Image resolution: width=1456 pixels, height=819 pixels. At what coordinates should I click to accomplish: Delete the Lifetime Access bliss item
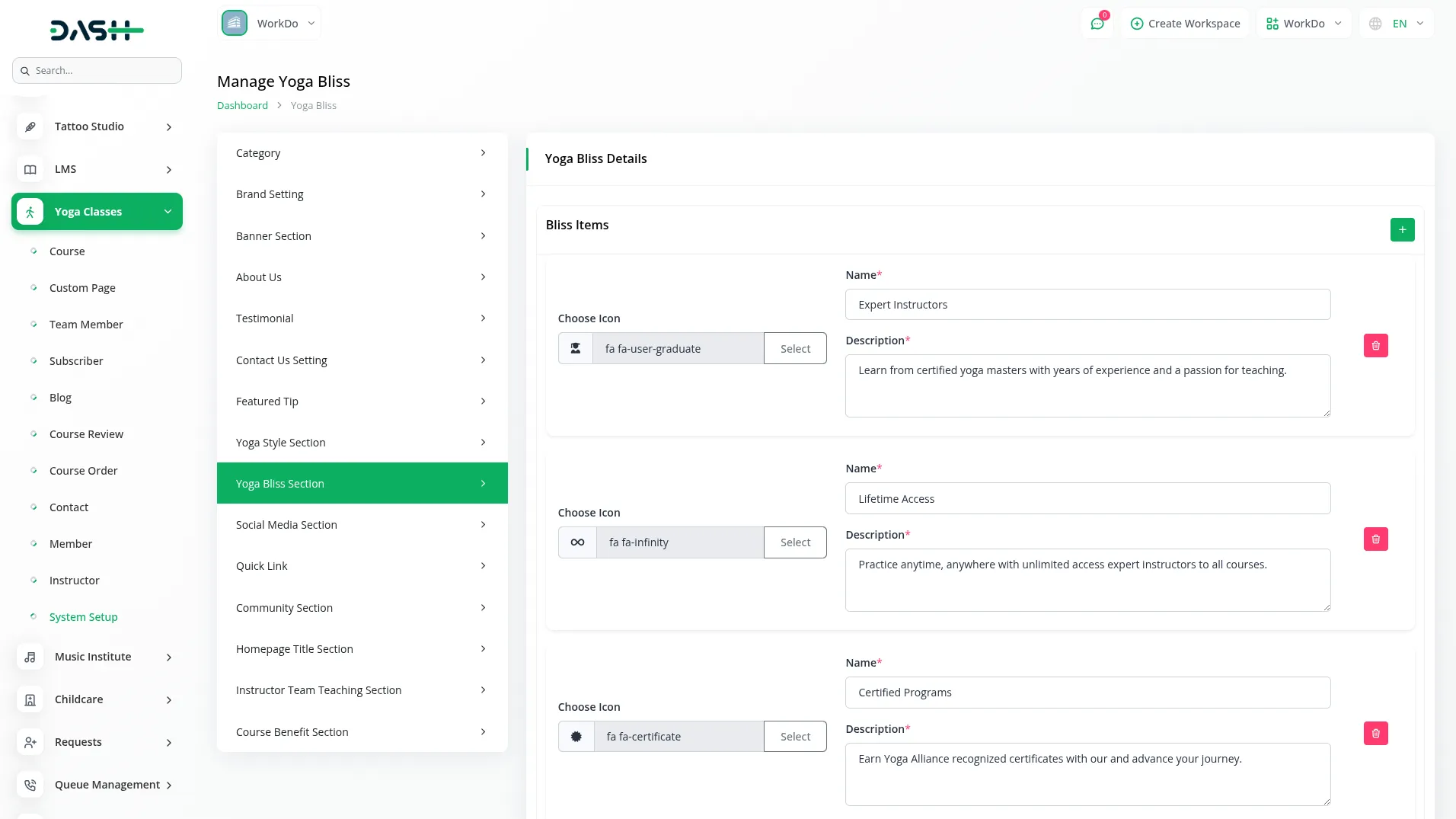tap(1375, 539)
